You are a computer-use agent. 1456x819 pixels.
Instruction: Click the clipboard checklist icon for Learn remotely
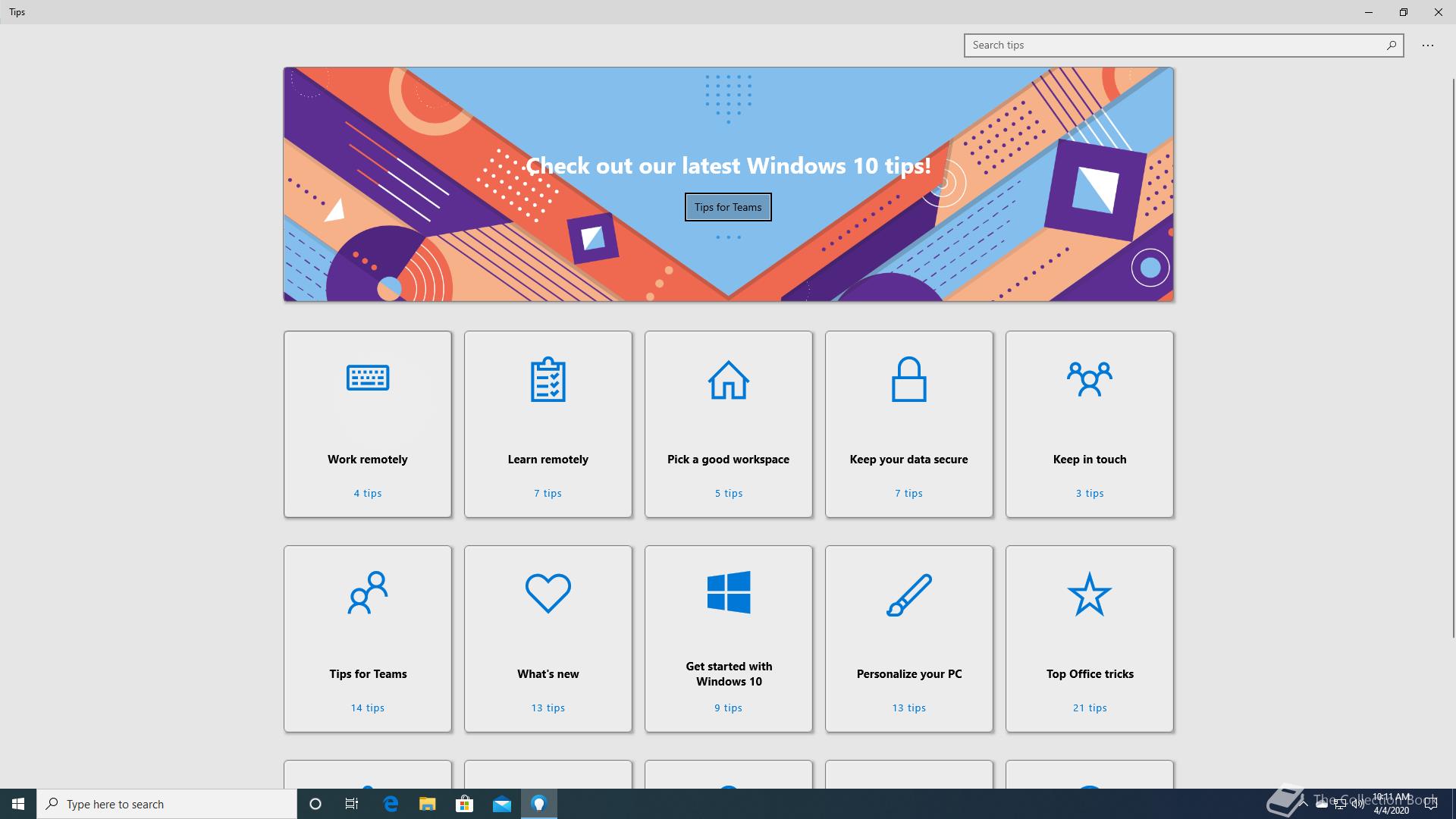tap(548, 379)
